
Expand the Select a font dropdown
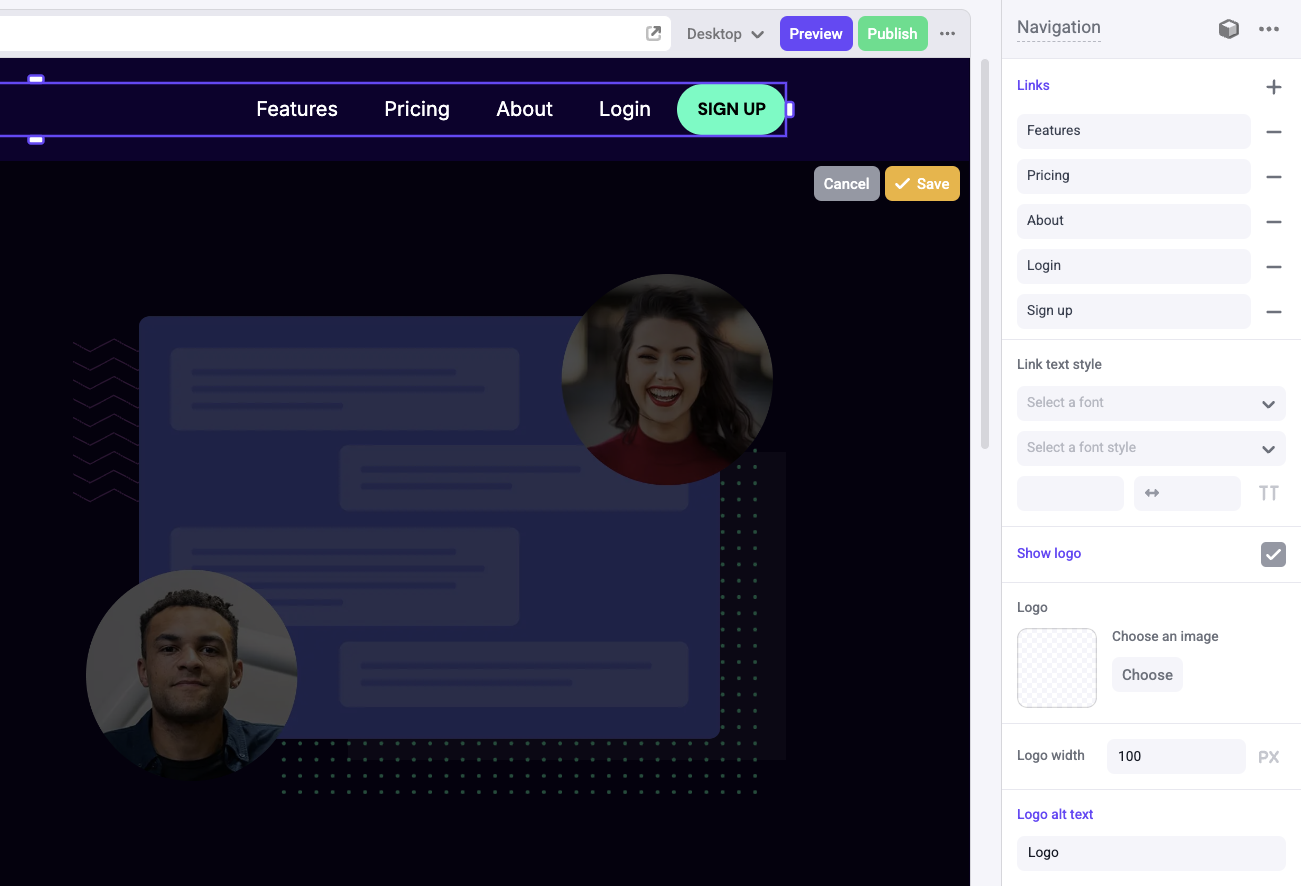pyautogui.click(x=1151, y=403)
